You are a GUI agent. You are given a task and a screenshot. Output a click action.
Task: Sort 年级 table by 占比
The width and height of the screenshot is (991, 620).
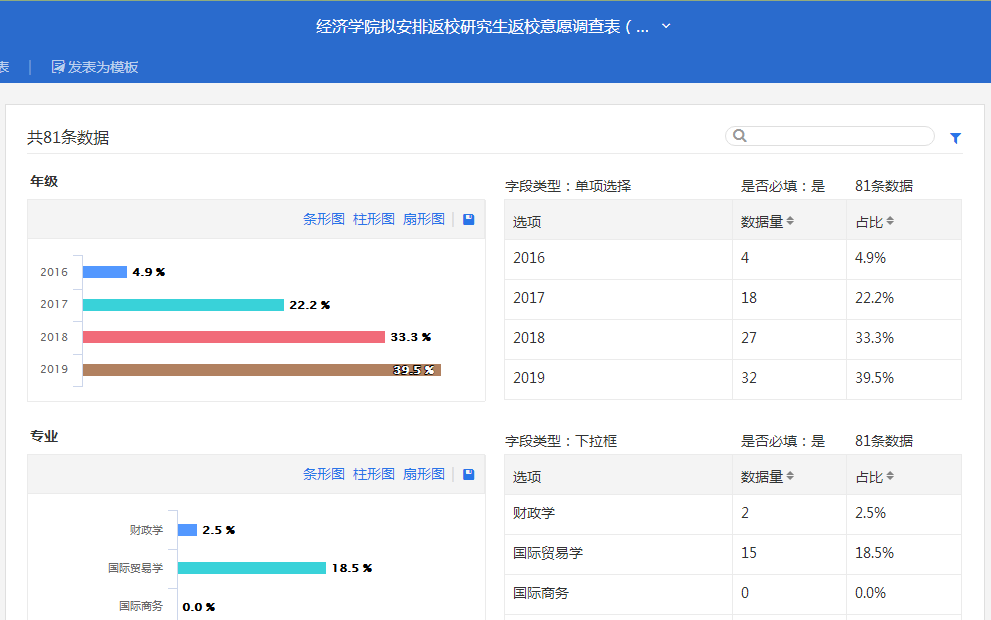tap(890, 221)
